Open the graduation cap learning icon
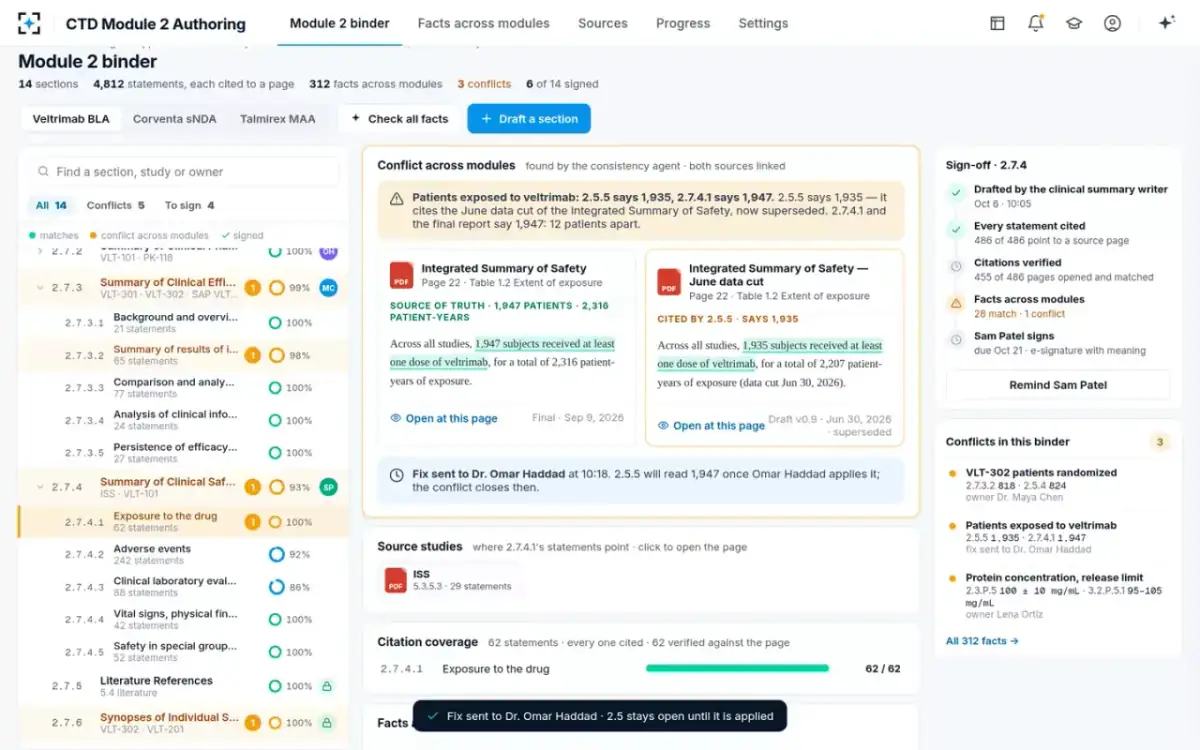1200x750 pixels. [x=1074, y=23]
